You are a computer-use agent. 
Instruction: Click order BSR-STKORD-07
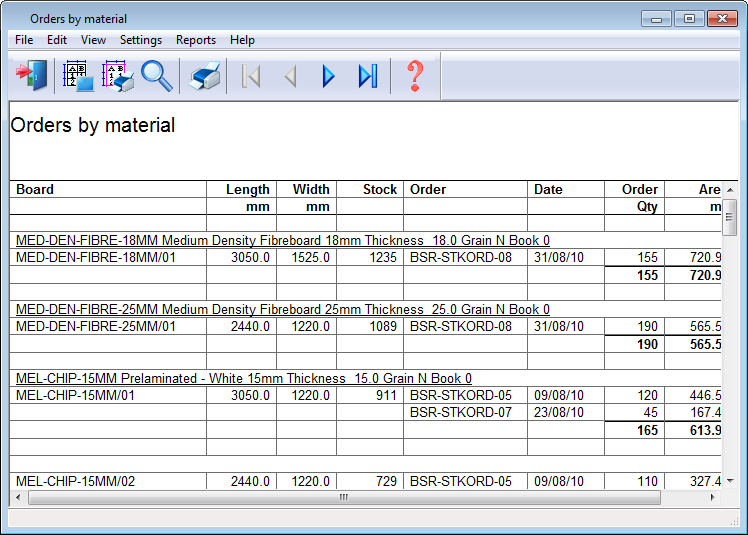click(x=460, y=412)
